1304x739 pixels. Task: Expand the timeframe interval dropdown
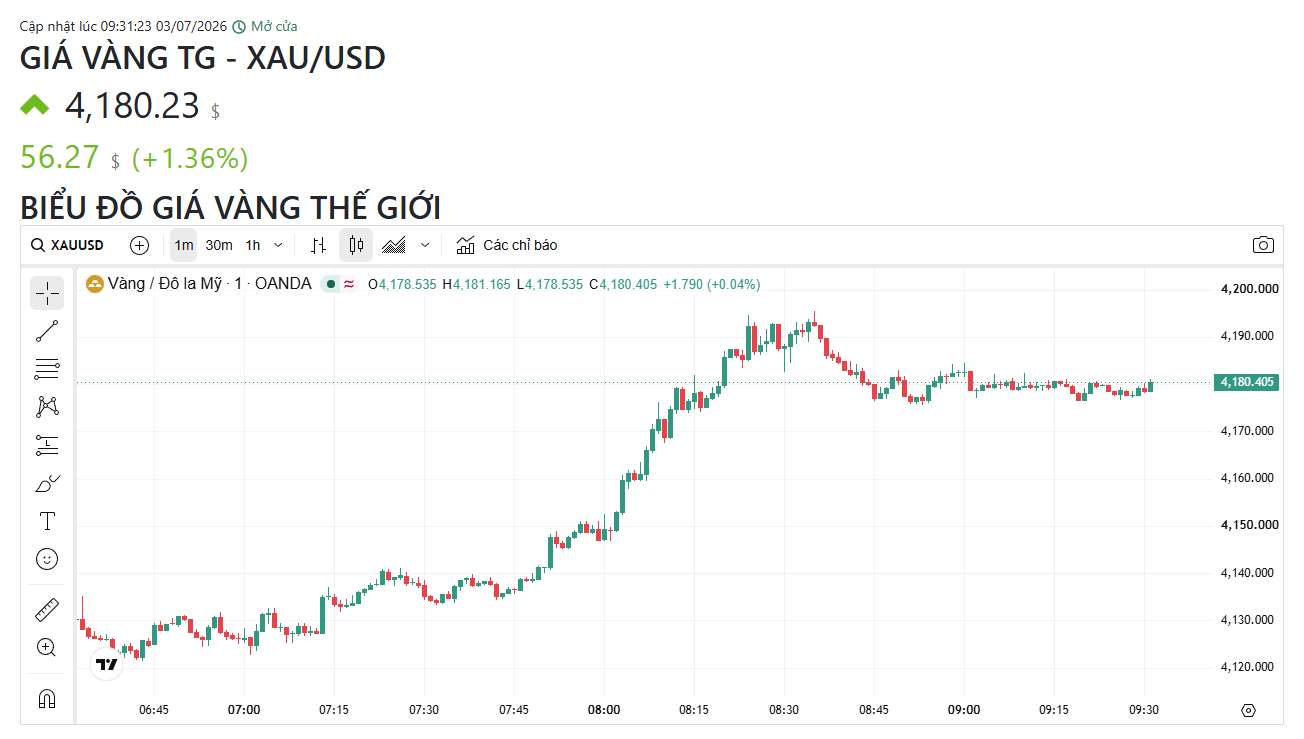tap(278, 245)
